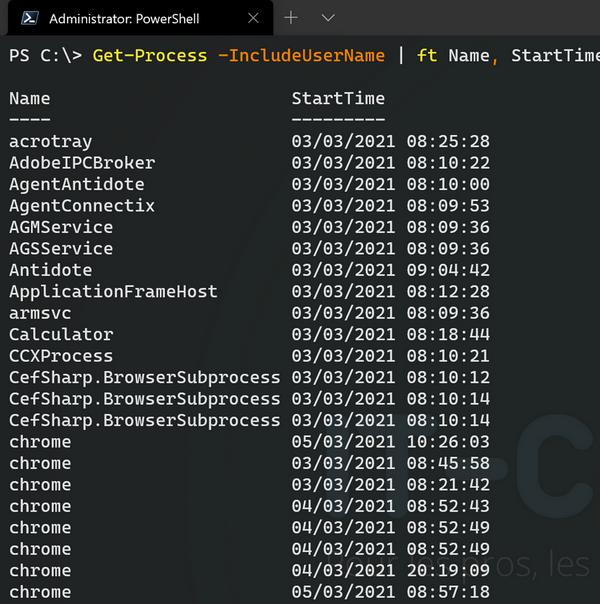Click the Antidote start time 09:04:42
Viewport: 600px width, 604px height.
(448, 270)
